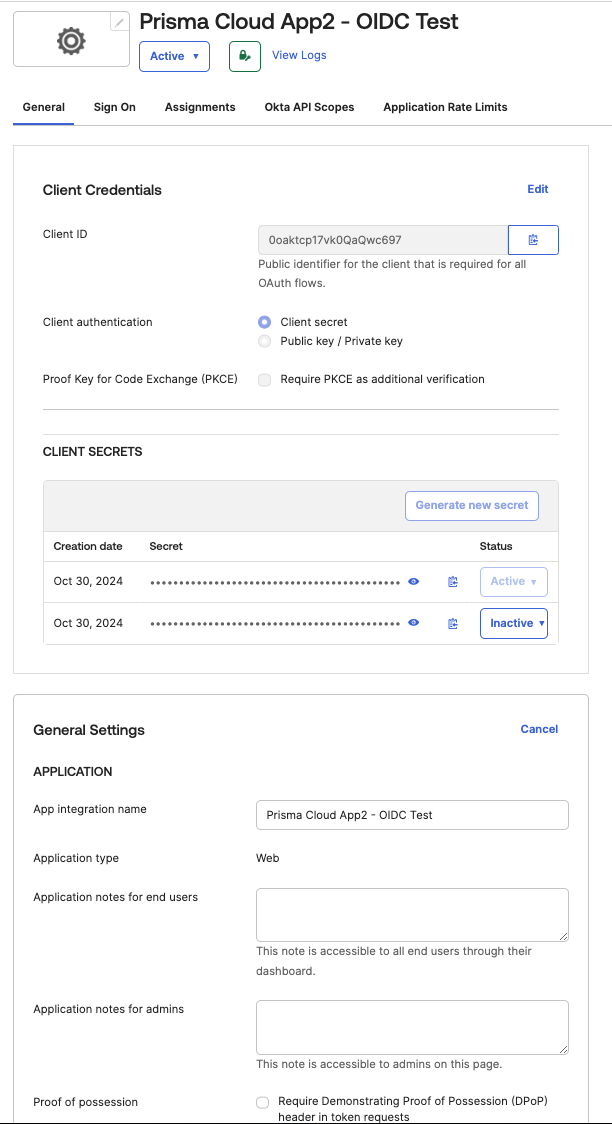Image resolution: width=612 pixels, height=1124 pixels.
Task: Copy the first client secret to clipboard
Action: tap(453, 582)
